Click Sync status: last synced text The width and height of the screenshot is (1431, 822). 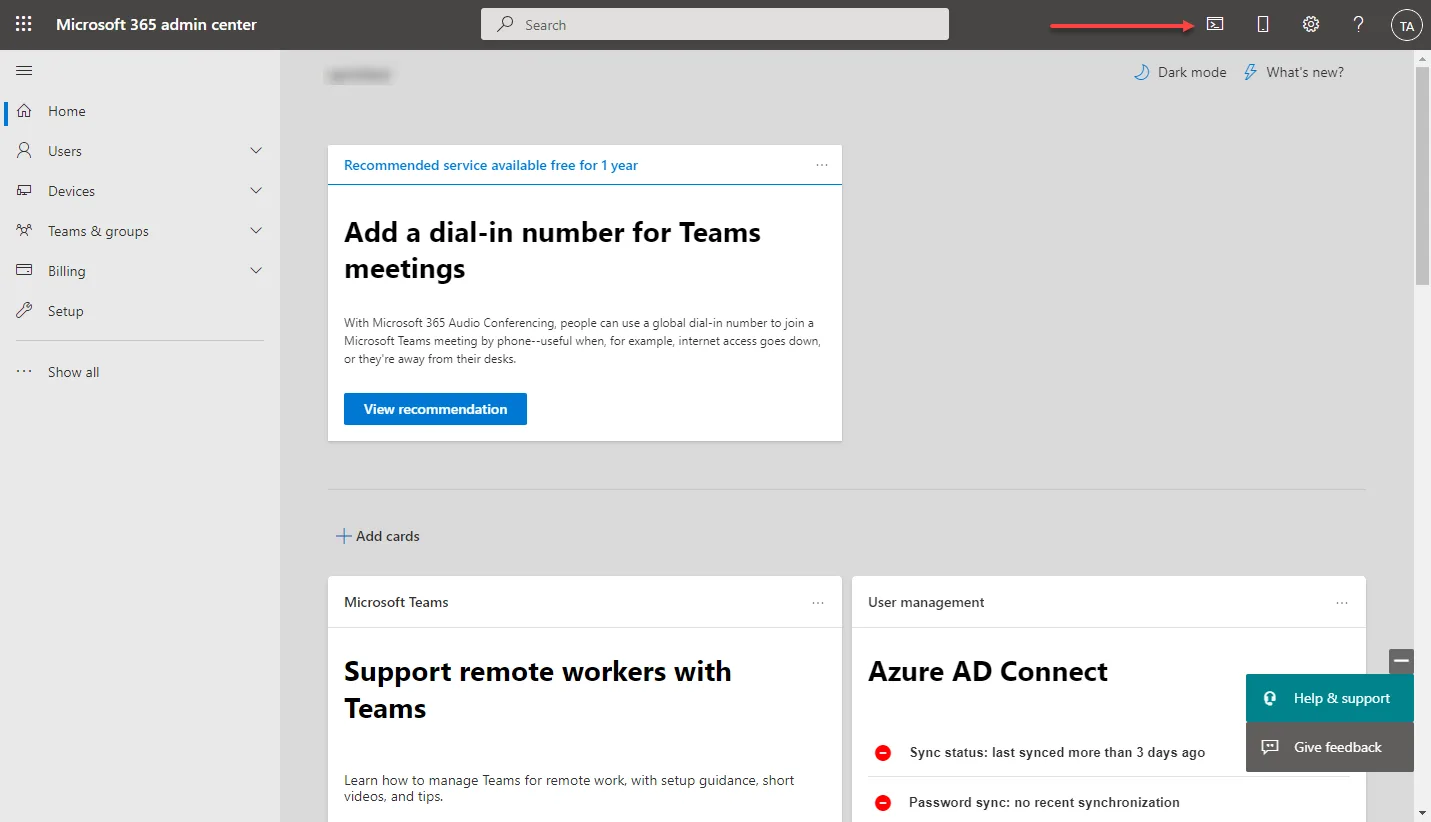pos(1057,753)
